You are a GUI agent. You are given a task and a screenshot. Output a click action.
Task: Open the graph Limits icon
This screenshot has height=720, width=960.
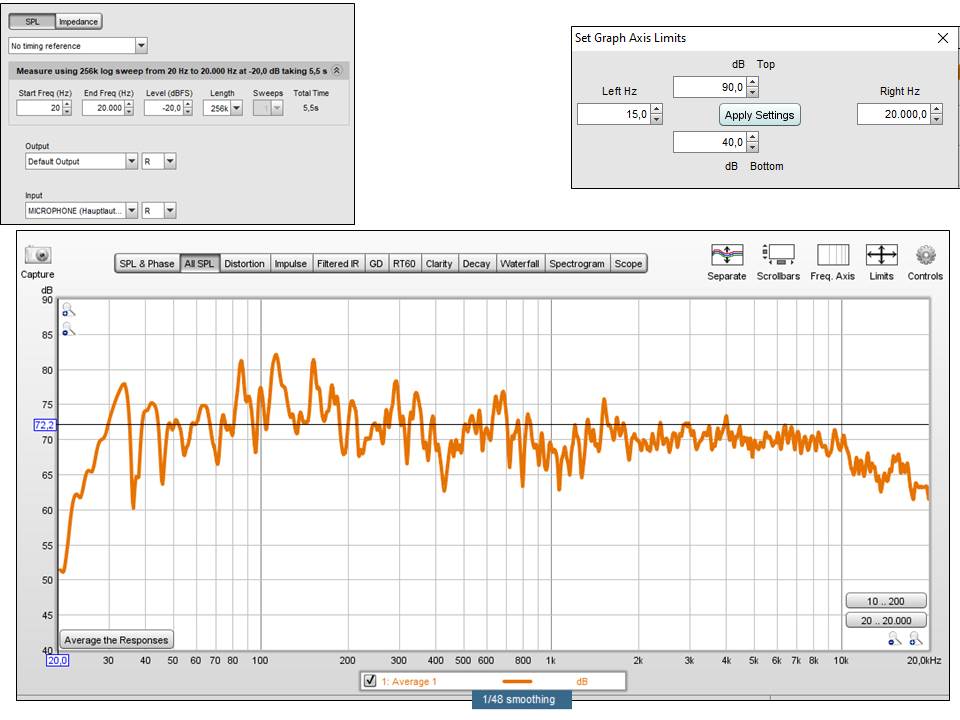[881, 255]
